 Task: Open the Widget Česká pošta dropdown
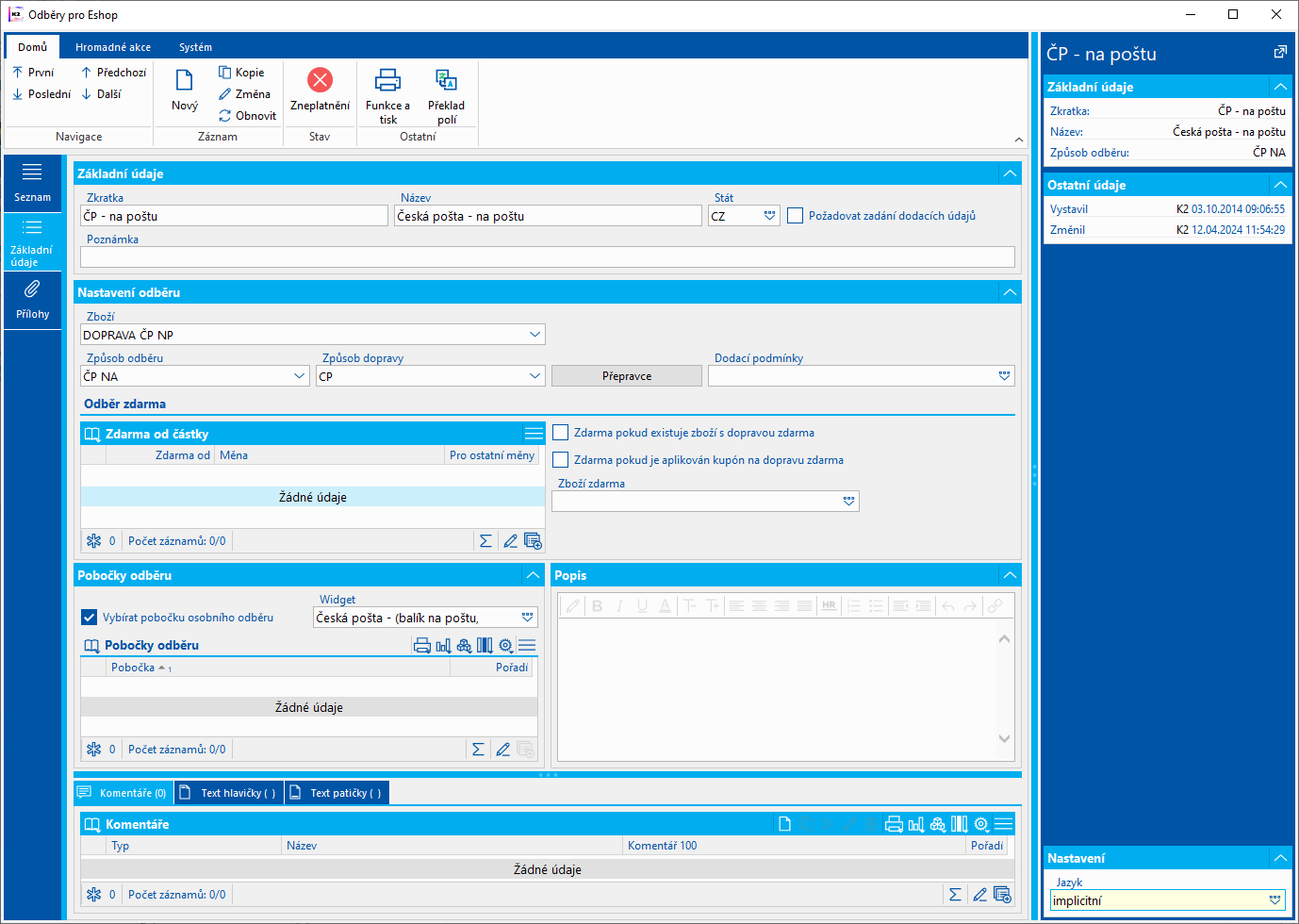pyautogui.click(x=527, y=618)
